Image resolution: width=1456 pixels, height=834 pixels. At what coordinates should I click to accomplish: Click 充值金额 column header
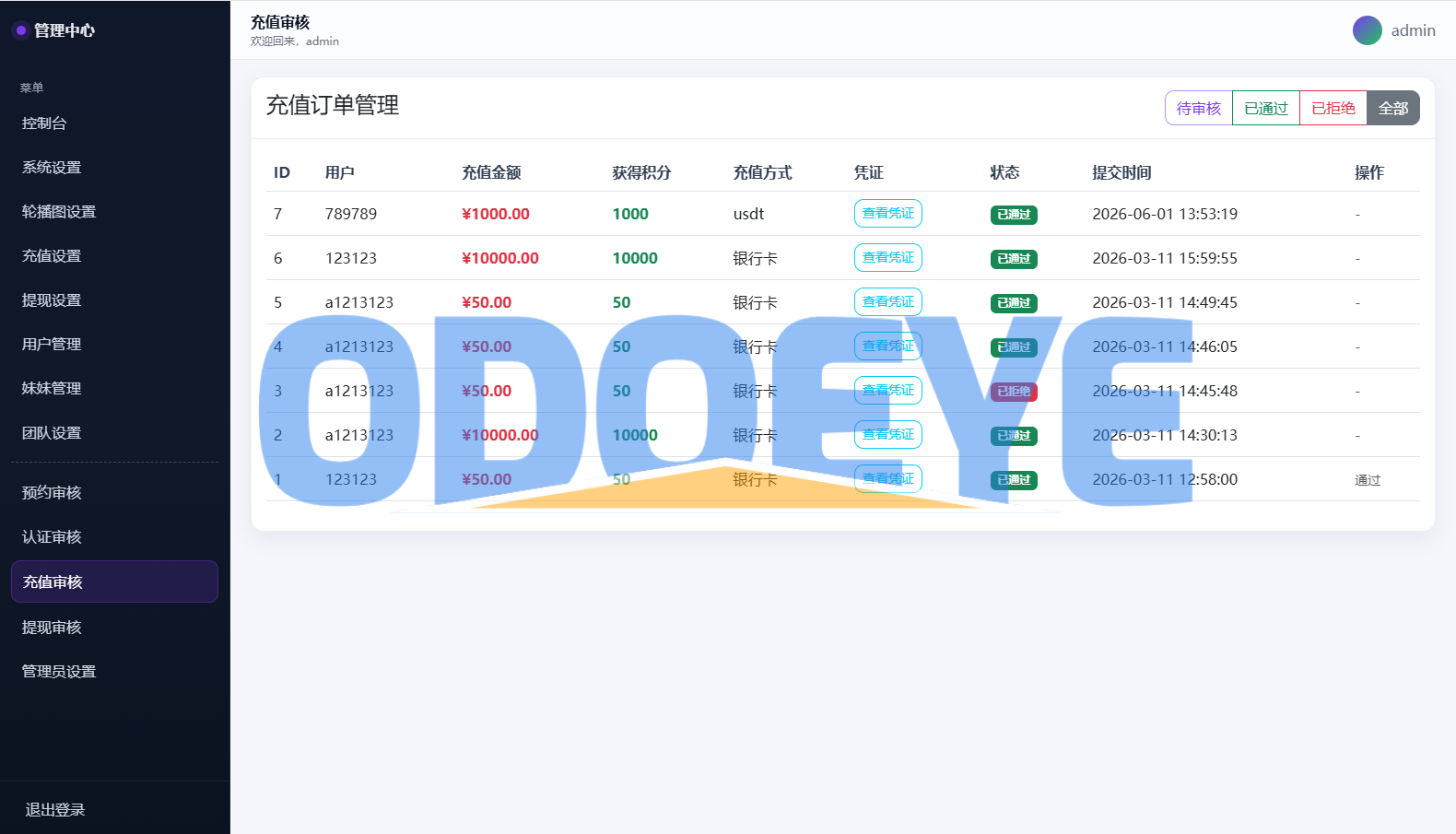click(x=491, y=172)
